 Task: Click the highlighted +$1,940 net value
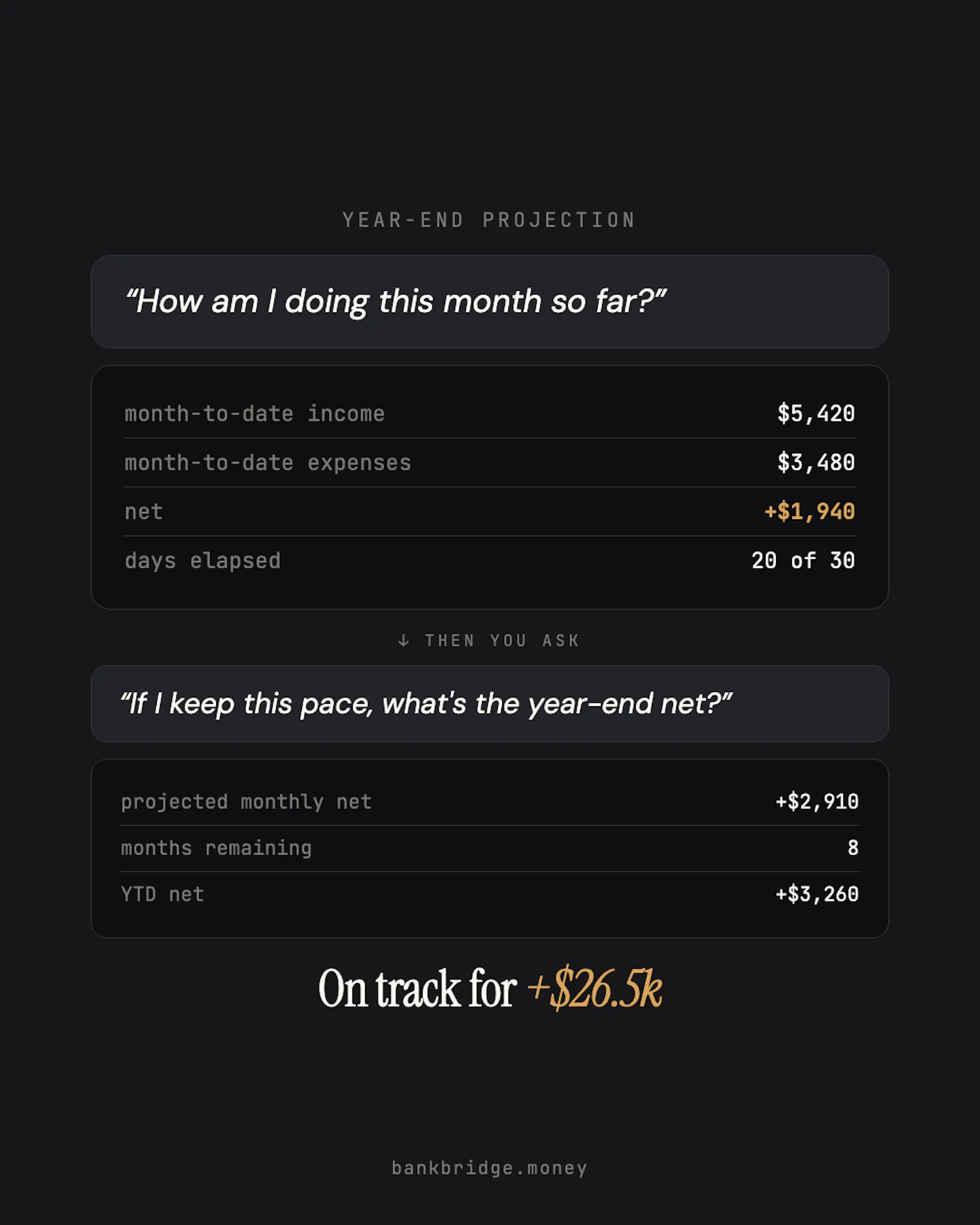(x=809, y=511)
